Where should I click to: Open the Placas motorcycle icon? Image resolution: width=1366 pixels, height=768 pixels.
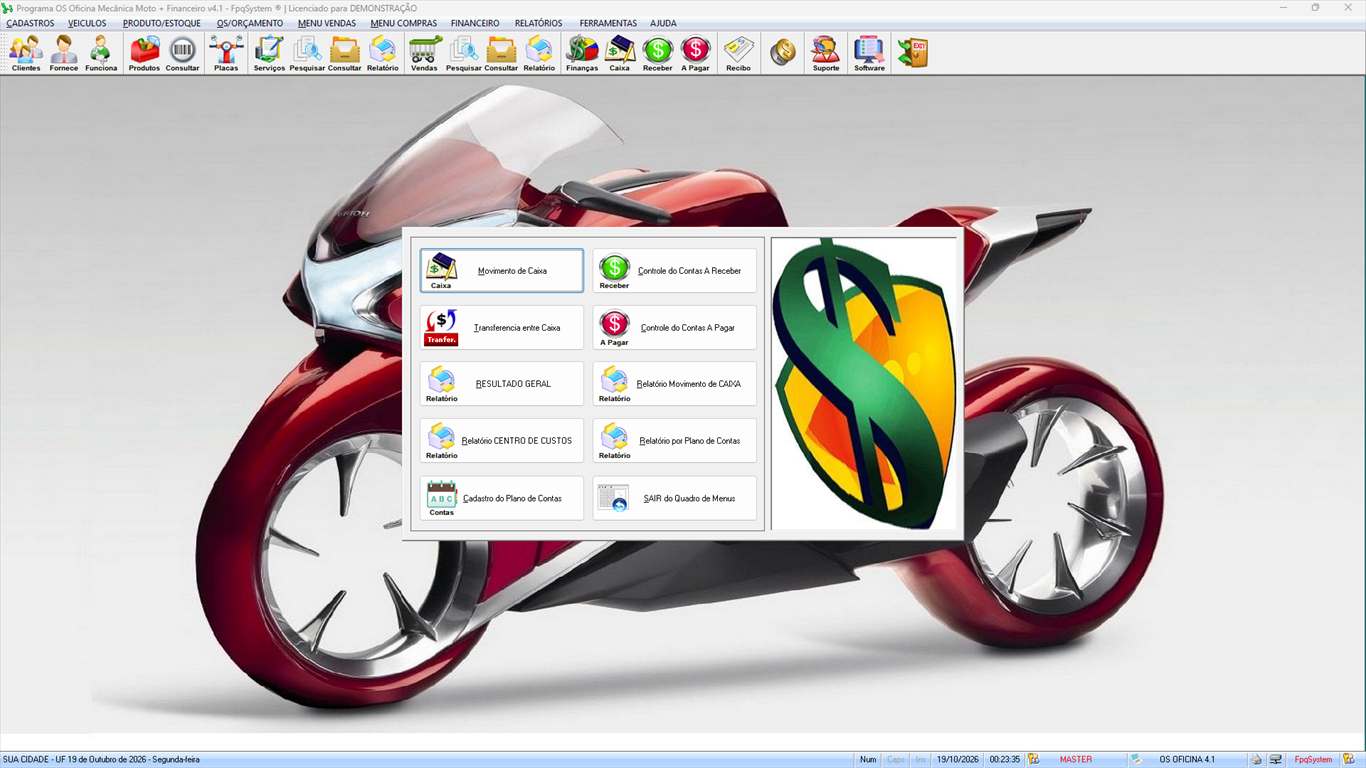click(226, 53)
